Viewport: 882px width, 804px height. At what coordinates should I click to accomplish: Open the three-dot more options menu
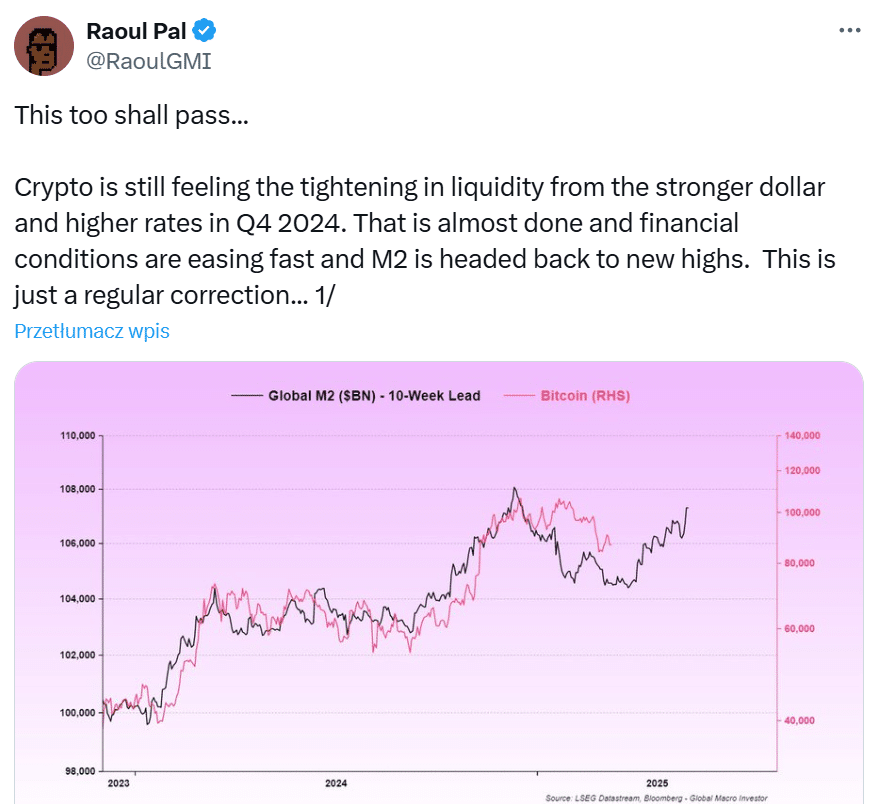[x=849, y=30]
